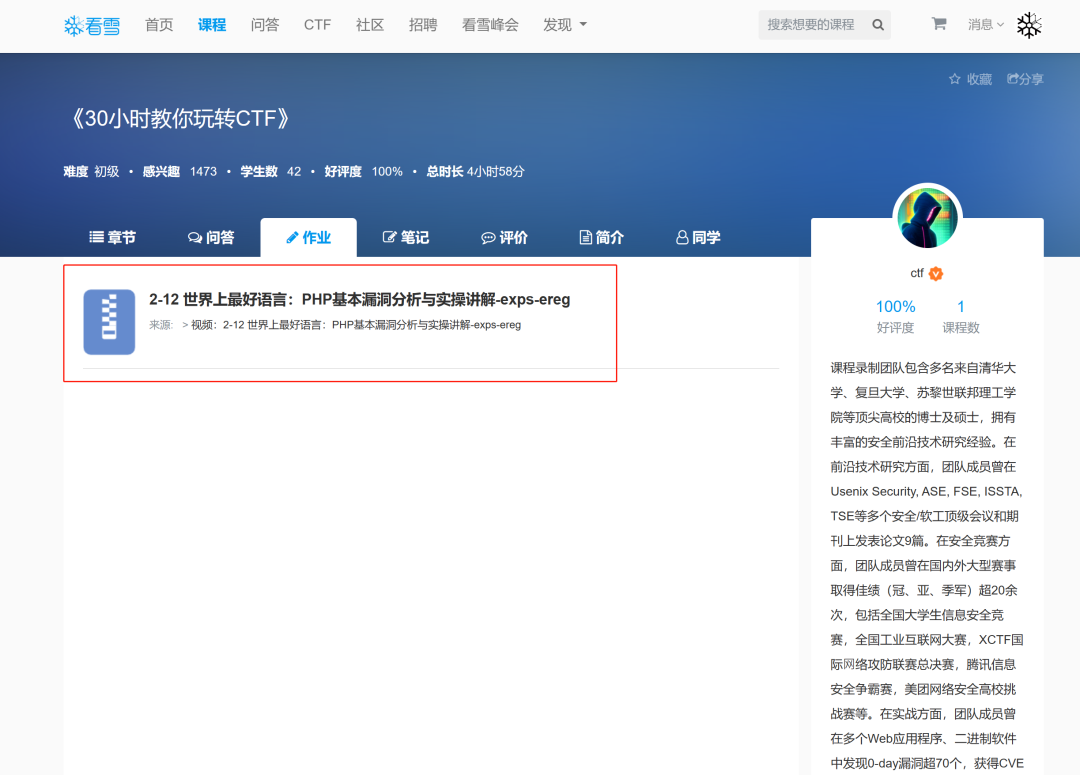Click the 看雪 snowflake logo
This screenshot has width=1080, height=775.
[x=92, y=25]
